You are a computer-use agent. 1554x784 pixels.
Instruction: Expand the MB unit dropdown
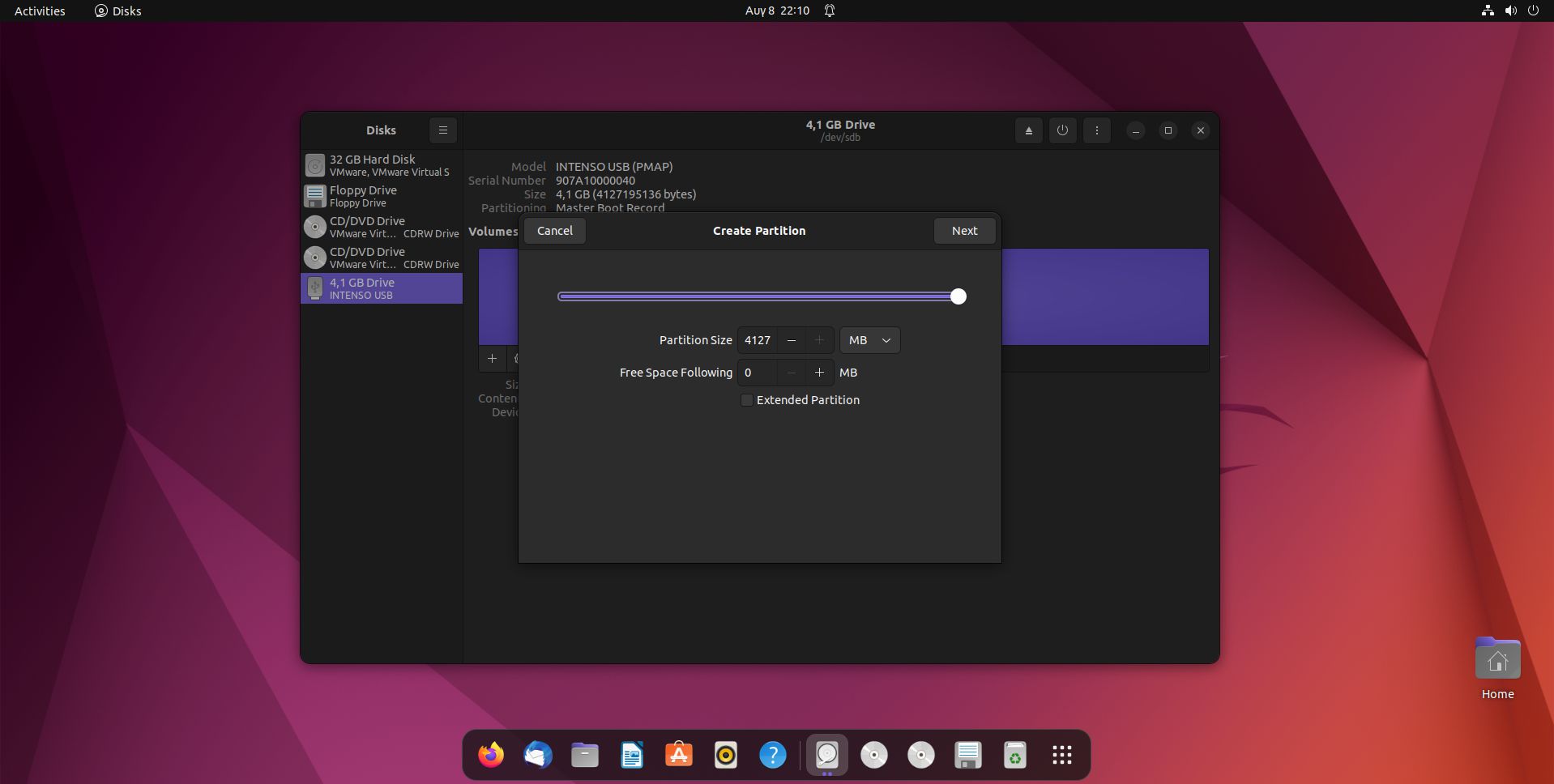(869, 340)
